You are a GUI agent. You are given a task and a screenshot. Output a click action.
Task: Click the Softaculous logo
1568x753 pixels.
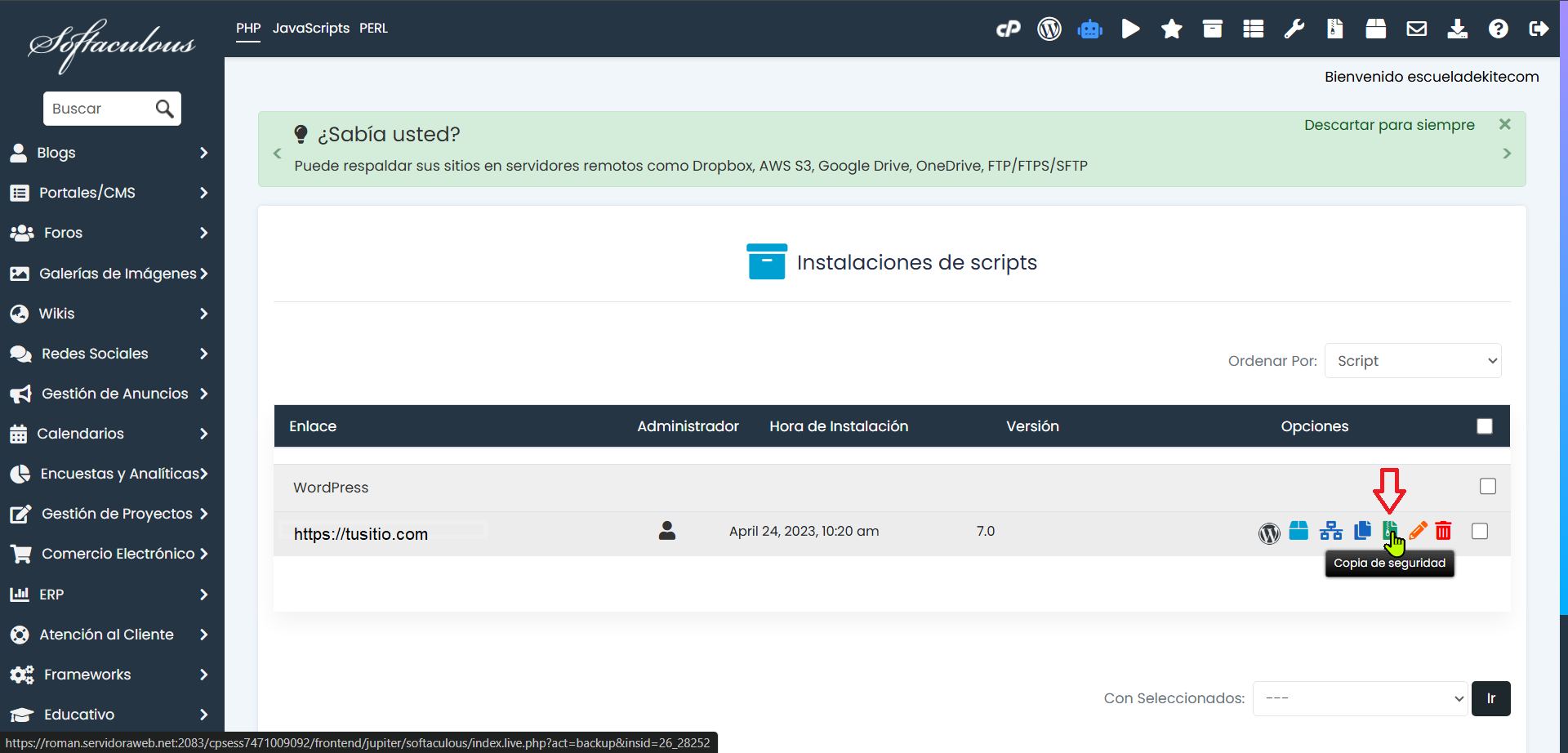(x=112, y=46)
